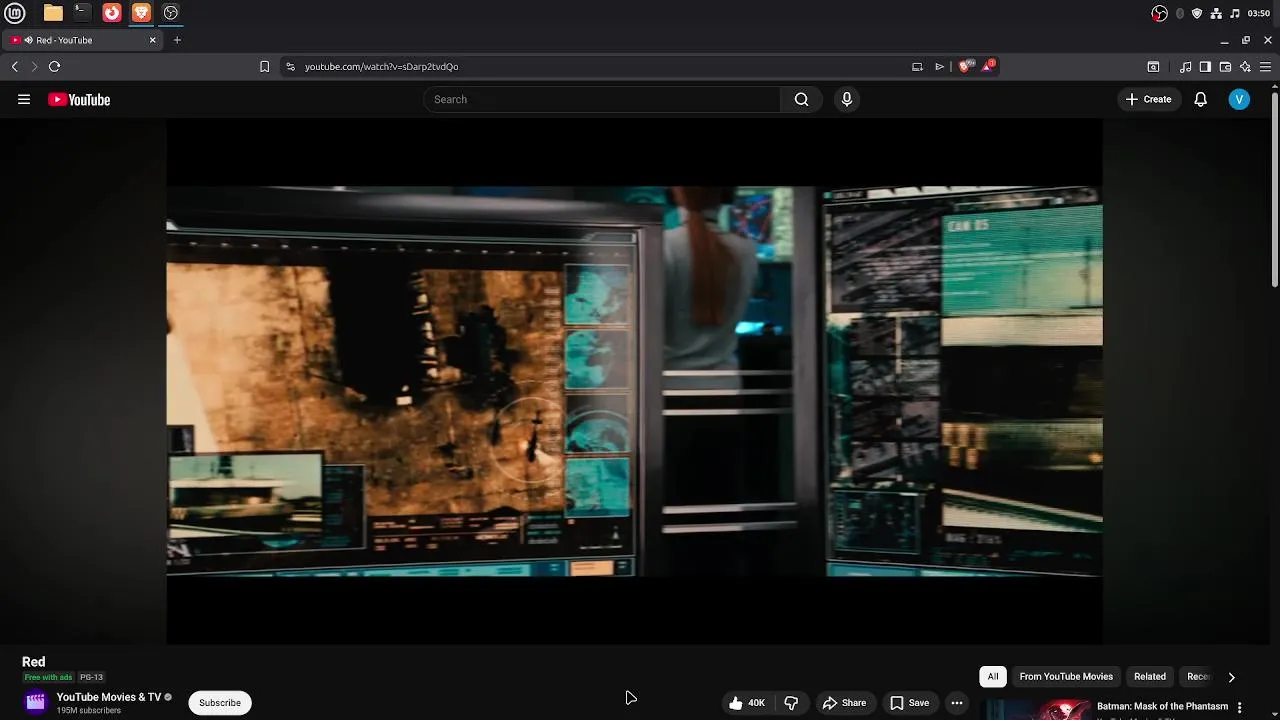Open the shield security tray icon
This screenshot has height=720, width=1280.
click(1197, 13)
